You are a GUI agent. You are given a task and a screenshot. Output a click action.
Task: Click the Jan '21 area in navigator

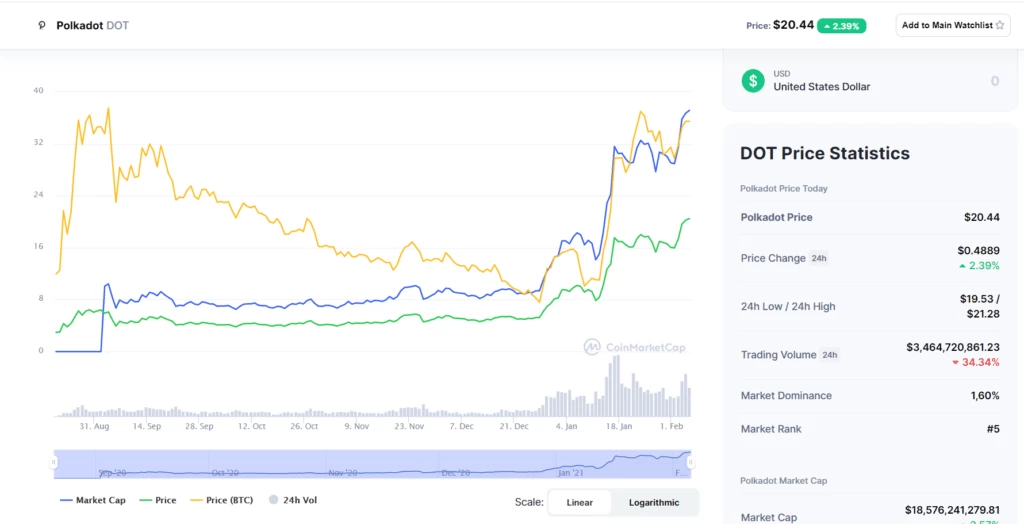tap(571, 472)
